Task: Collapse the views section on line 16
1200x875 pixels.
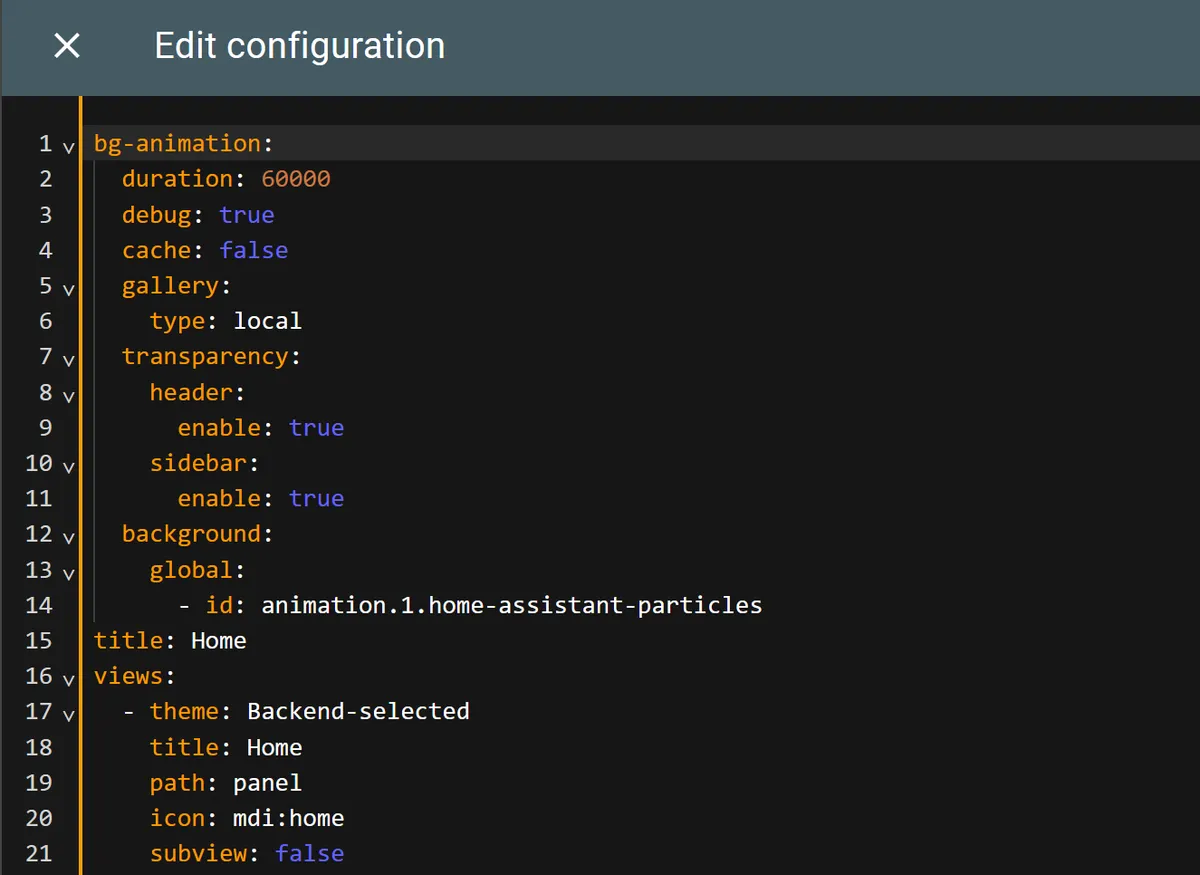Action: [68, 679]
